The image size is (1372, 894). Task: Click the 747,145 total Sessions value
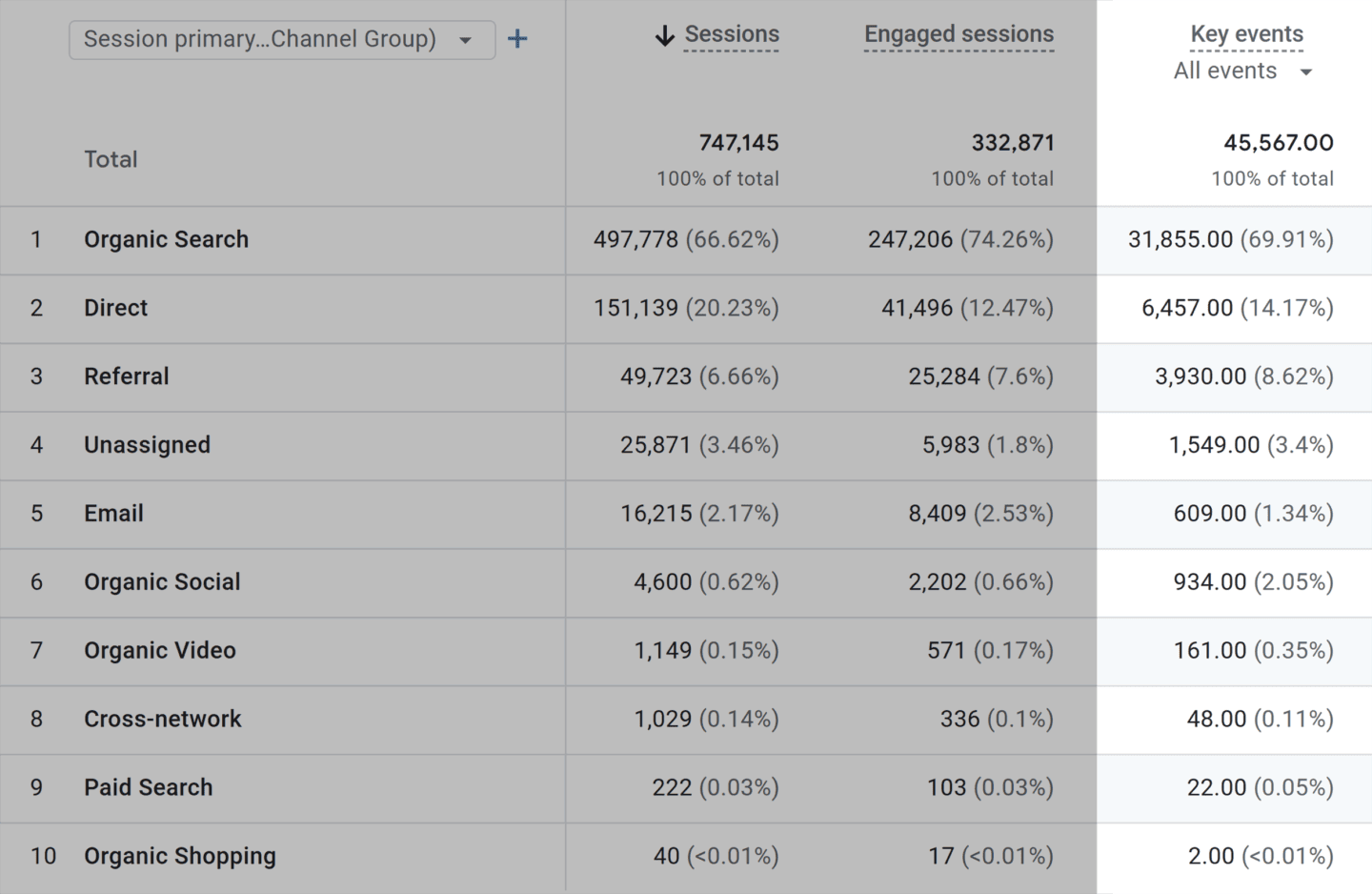coord(739,142)
